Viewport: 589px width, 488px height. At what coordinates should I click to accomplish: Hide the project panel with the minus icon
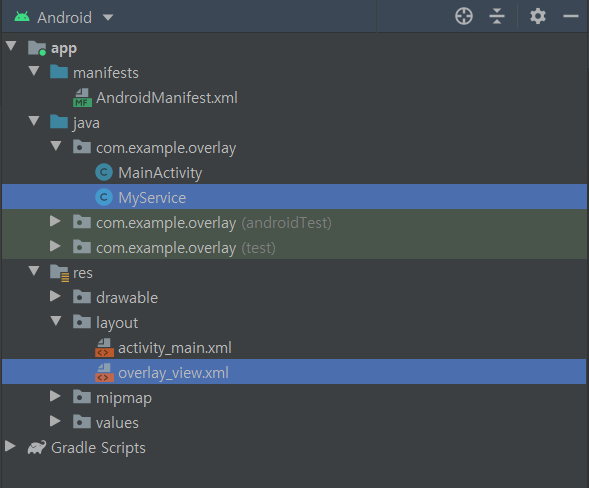point(570,16)
